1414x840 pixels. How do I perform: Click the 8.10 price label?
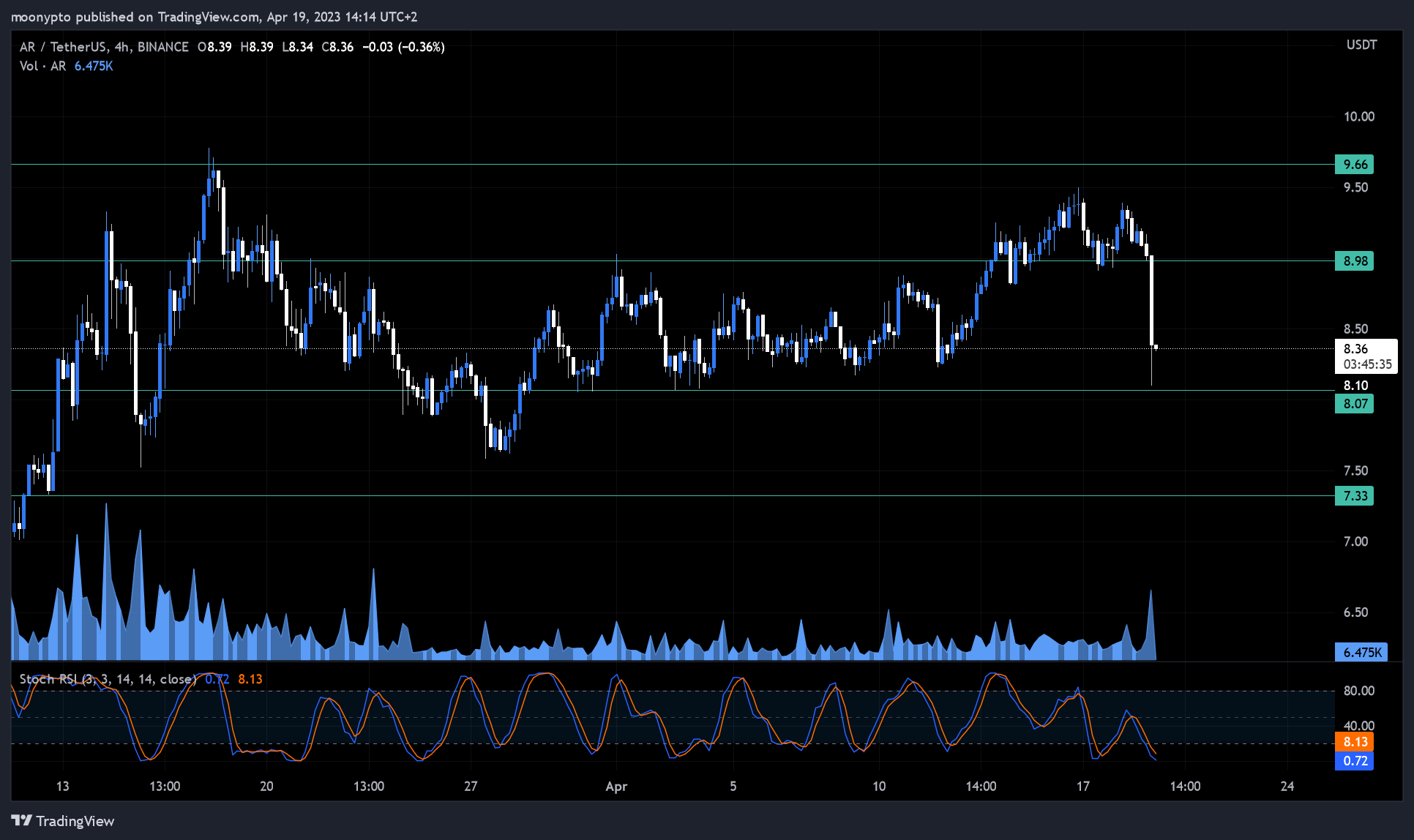point(1355,386)
